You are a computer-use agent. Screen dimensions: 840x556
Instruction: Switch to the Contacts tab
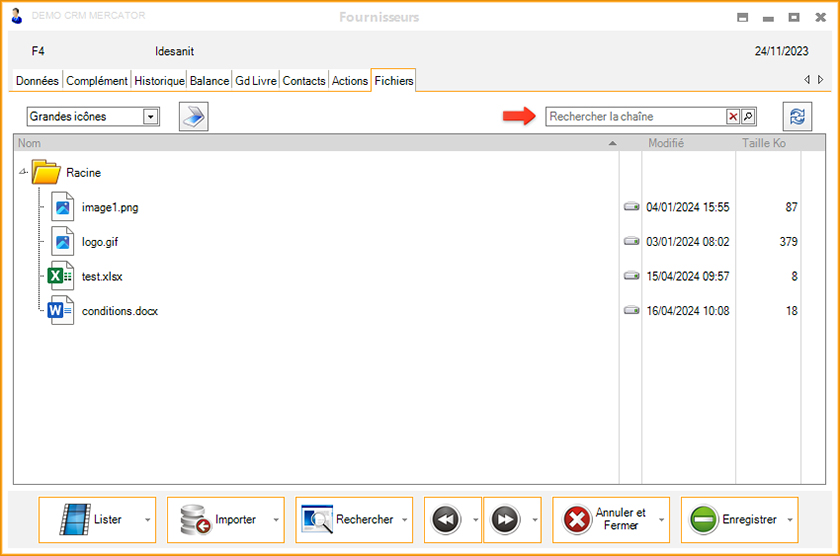click(304, 81)
